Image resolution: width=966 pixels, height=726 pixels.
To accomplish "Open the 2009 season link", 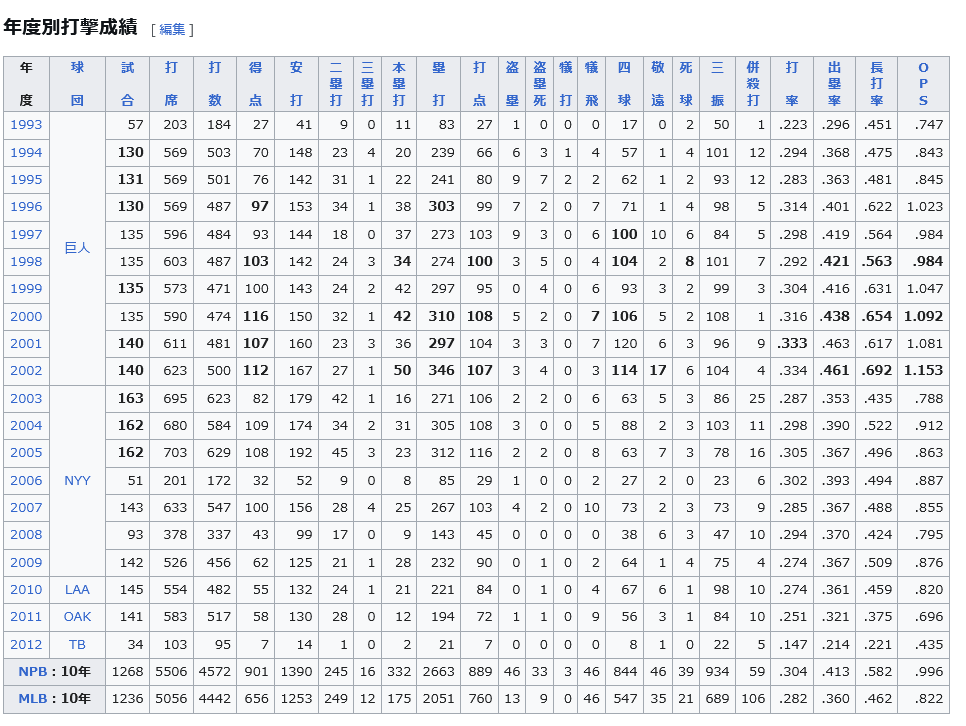I will [26, 563].
